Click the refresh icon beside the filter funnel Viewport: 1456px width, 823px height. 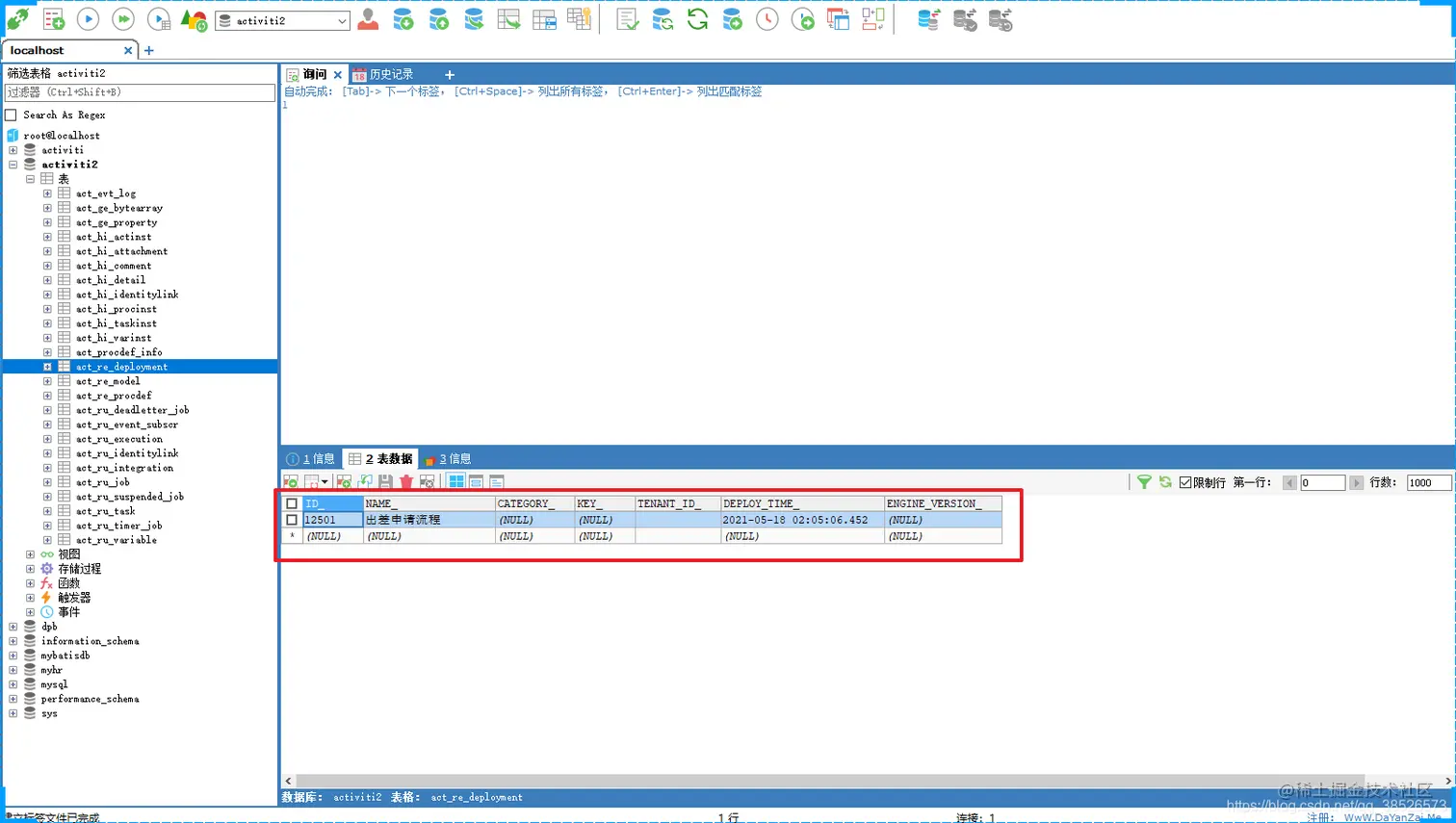click(1165, 482)
